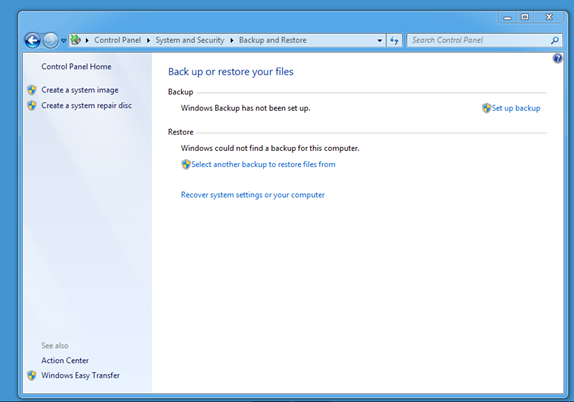The height and width of the screenshot is (402, 574).
Task: Click shield icon beside Windows Easy Transfer
Action: coord(32,375)
